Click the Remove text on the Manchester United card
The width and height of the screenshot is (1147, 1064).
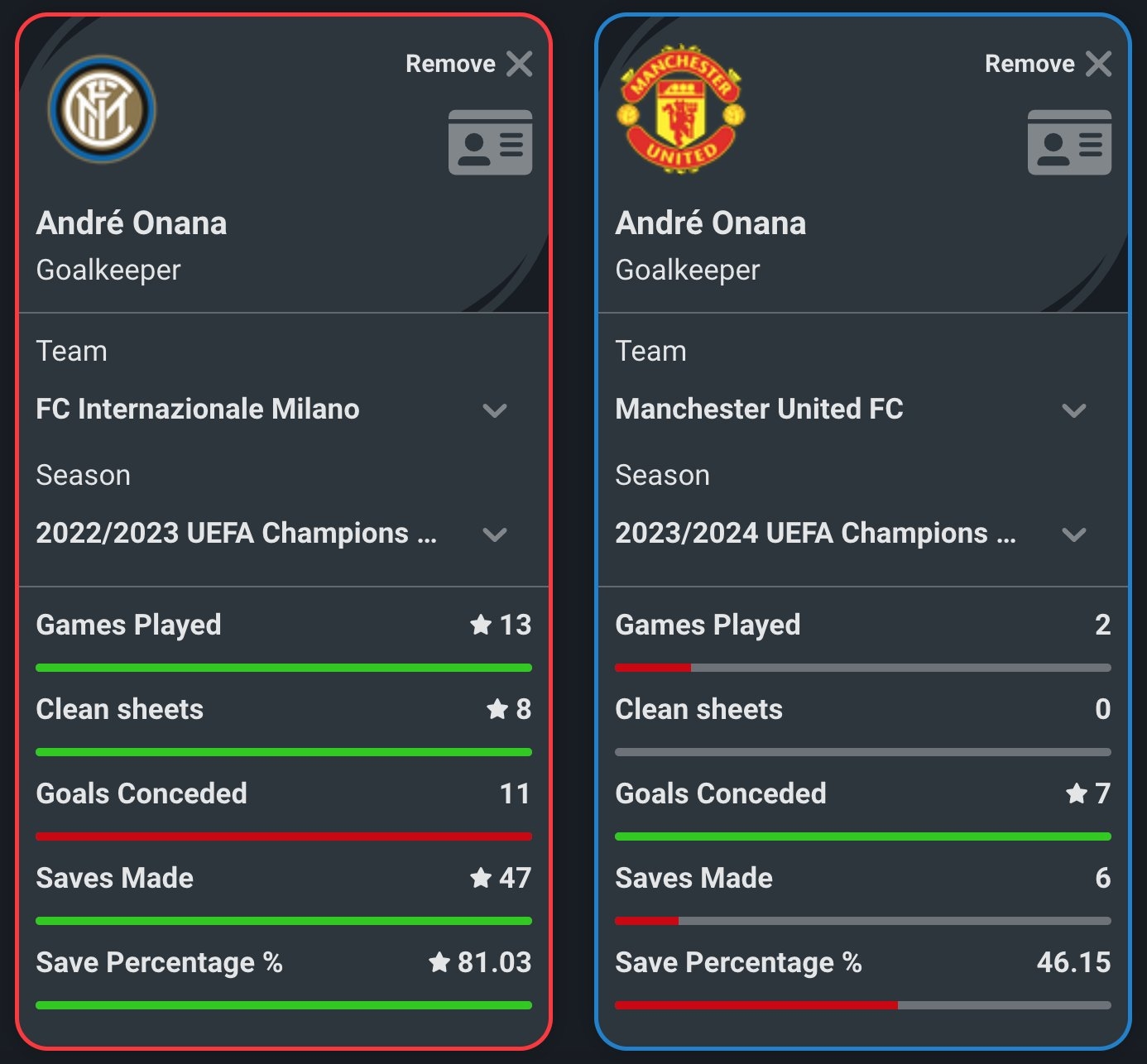pyautogui.click(x=1029, y=64)
